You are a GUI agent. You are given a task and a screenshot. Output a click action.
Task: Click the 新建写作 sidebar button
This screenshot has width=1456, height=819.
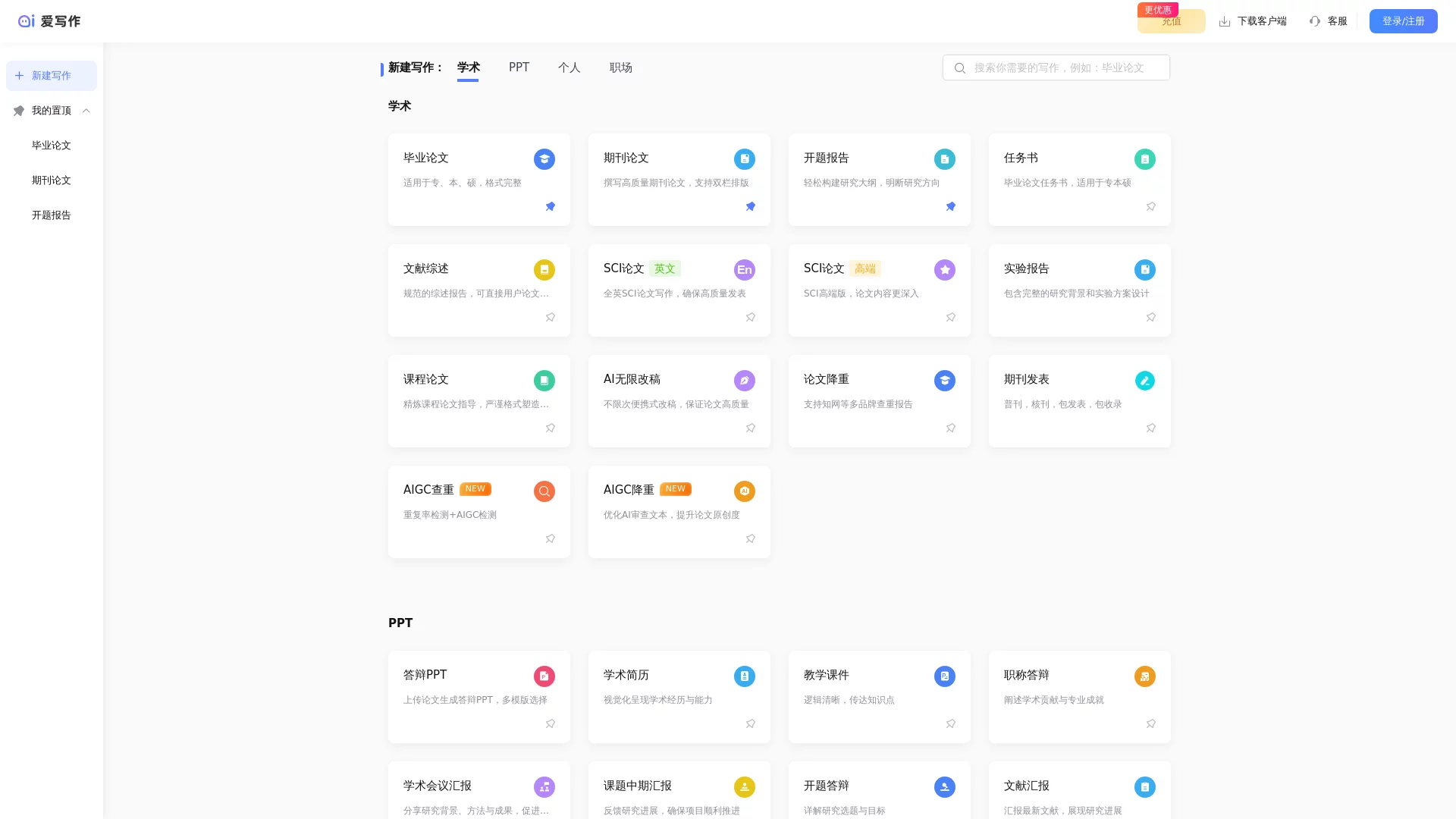52,76
